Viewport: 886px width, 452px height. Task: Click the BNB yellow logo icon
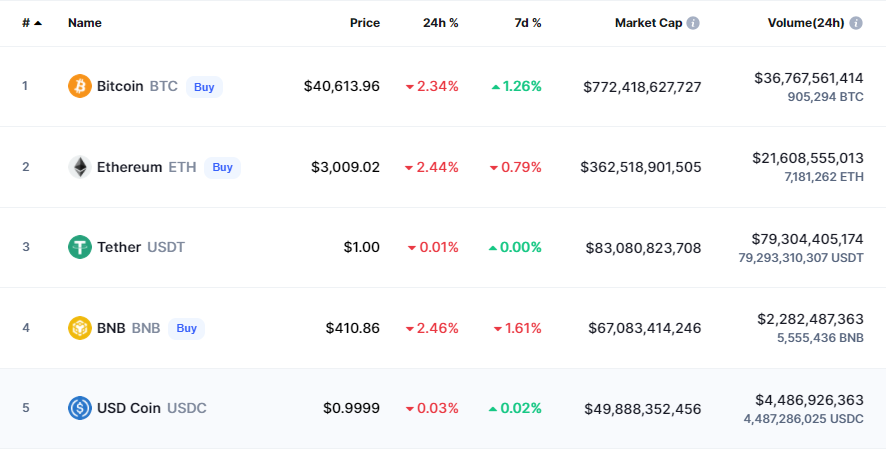pos(80,328)
